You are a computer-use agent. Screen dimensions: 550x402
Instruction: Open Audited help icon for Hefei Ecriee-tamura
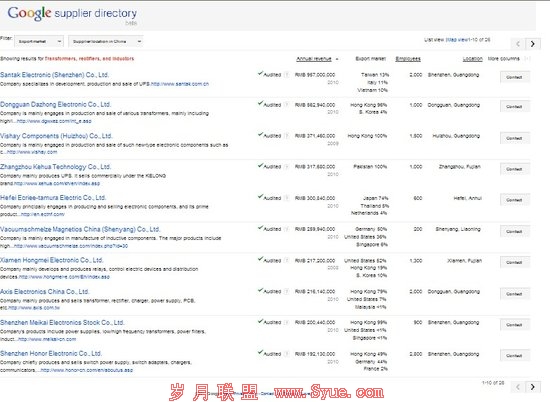[x=287, y=198]
